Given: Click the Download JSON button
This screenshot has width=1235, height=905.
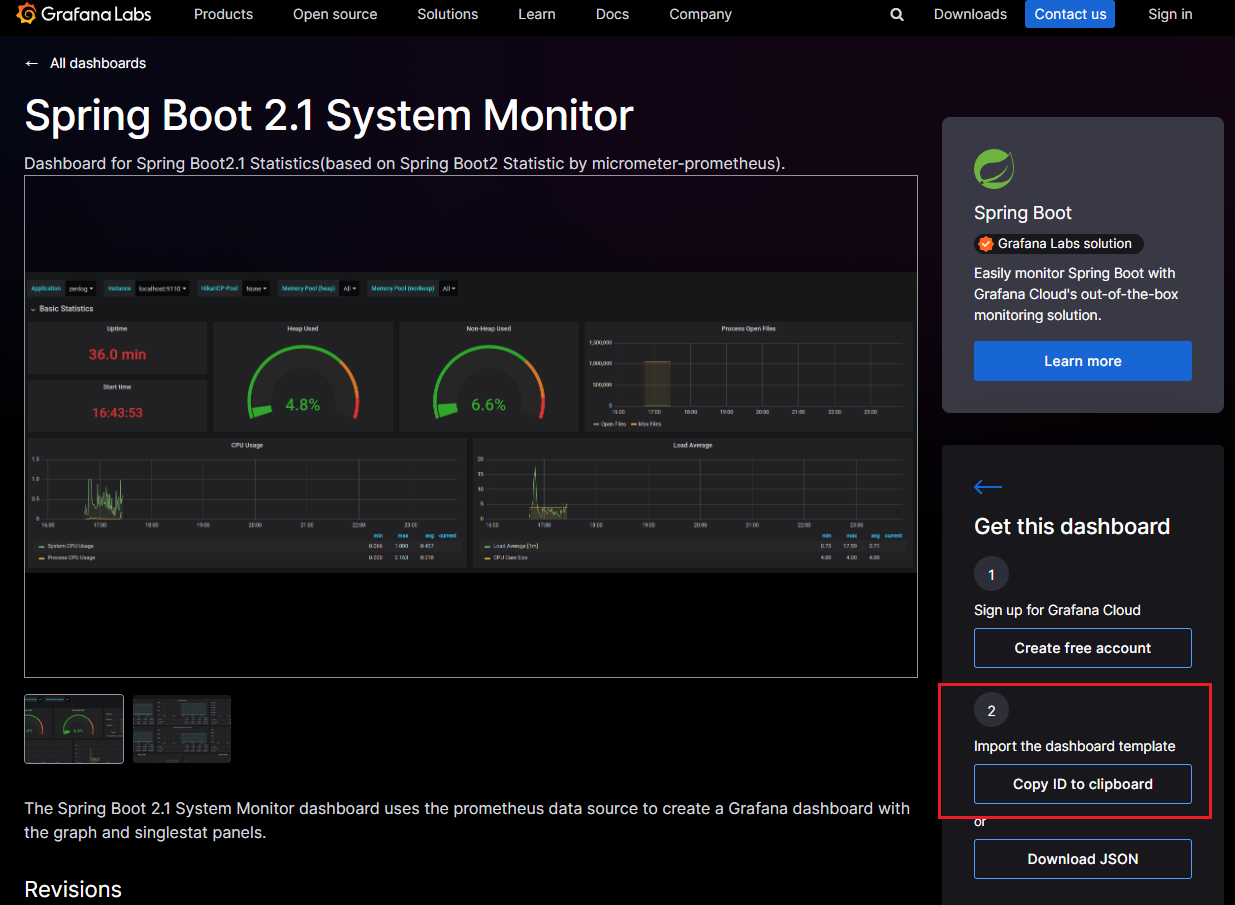Looking at the screenshot, I should click(x=1083, y=859).
